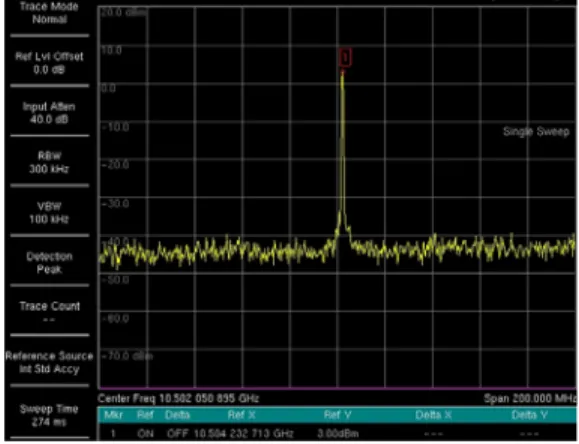
Task: Click the Delta Y column header
Action: [x=530, y=415]
